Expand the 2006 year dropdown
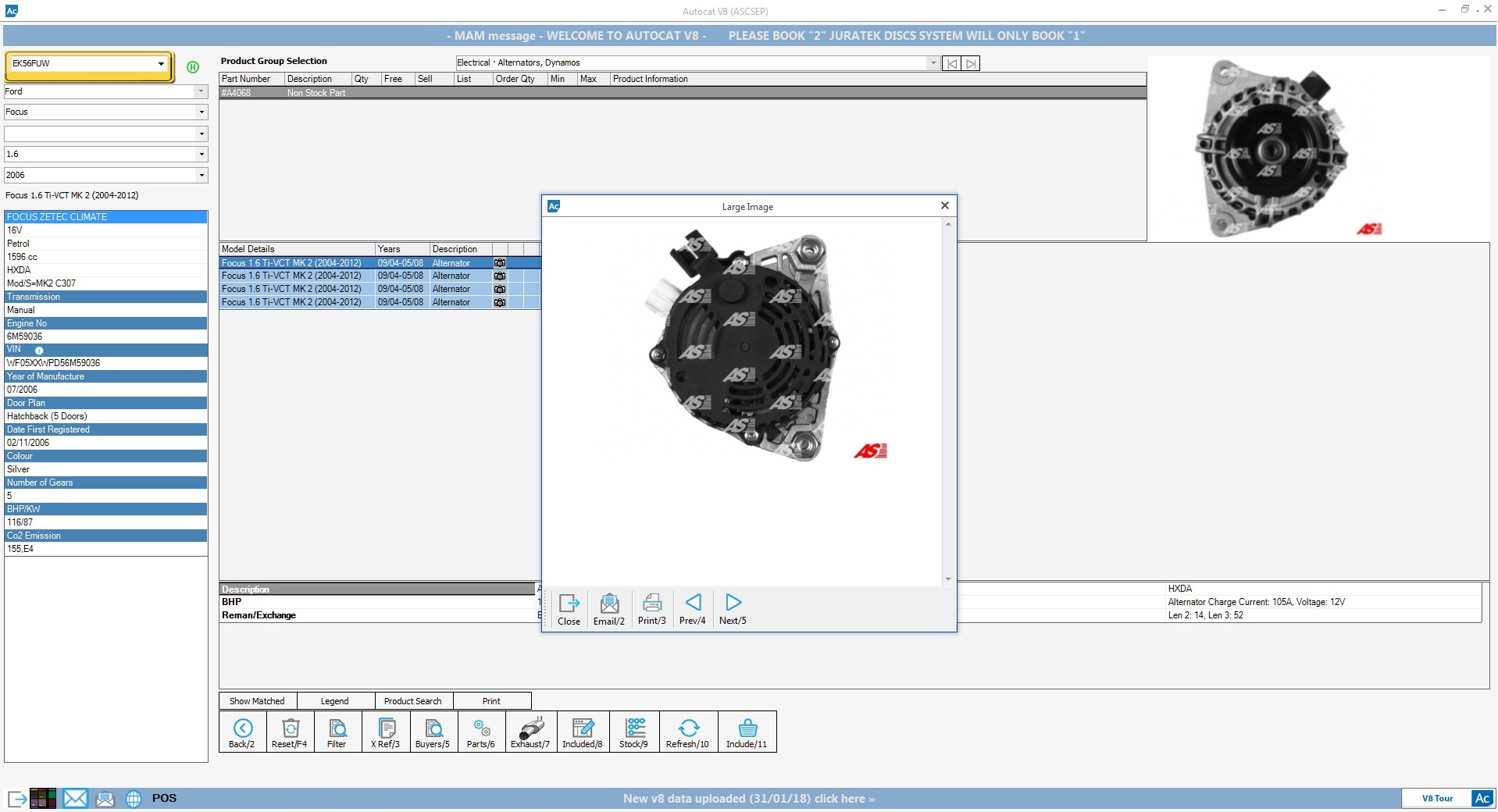 201,176
